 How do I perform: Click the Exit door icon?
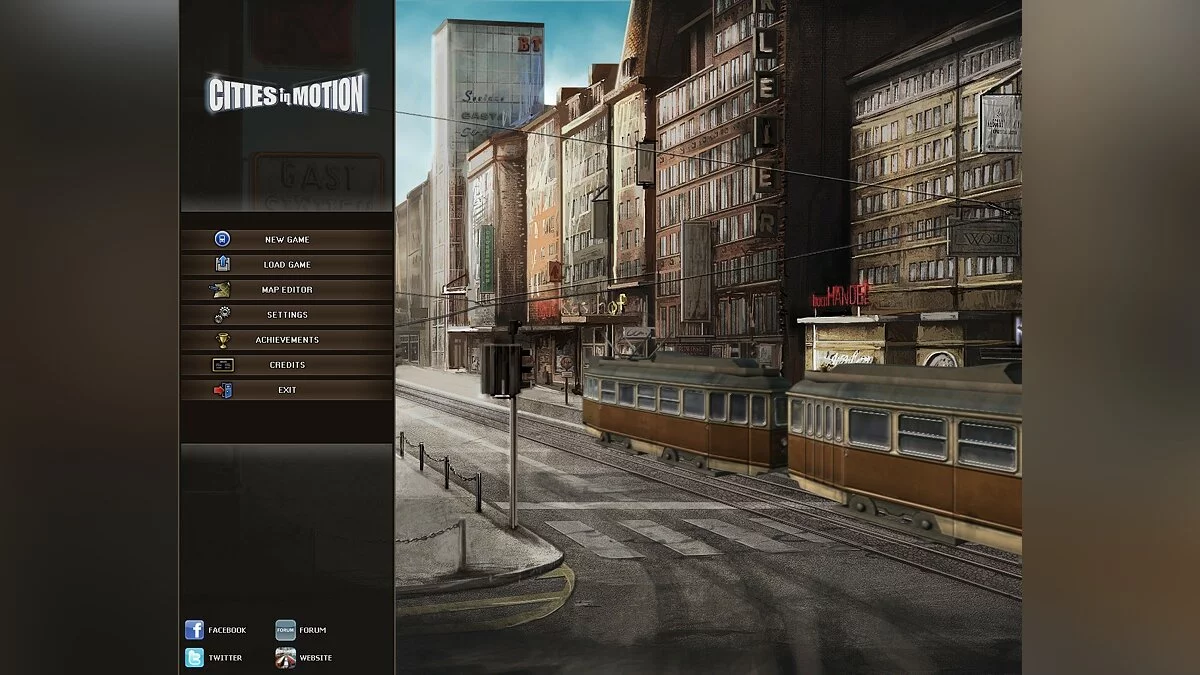[x=222, y=389]
